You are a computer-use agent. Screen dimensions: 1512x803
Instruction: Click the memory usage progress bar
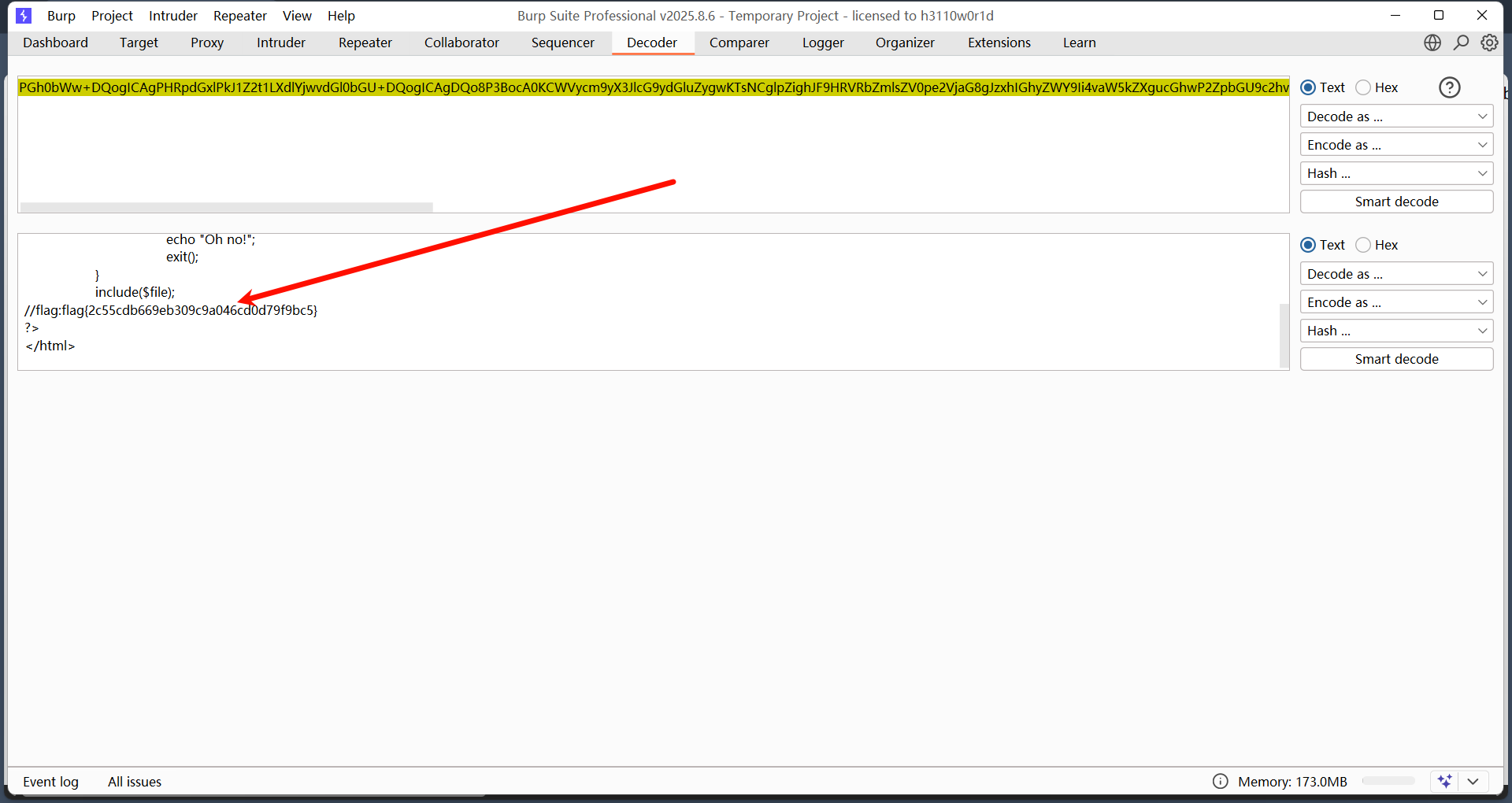1388,781
